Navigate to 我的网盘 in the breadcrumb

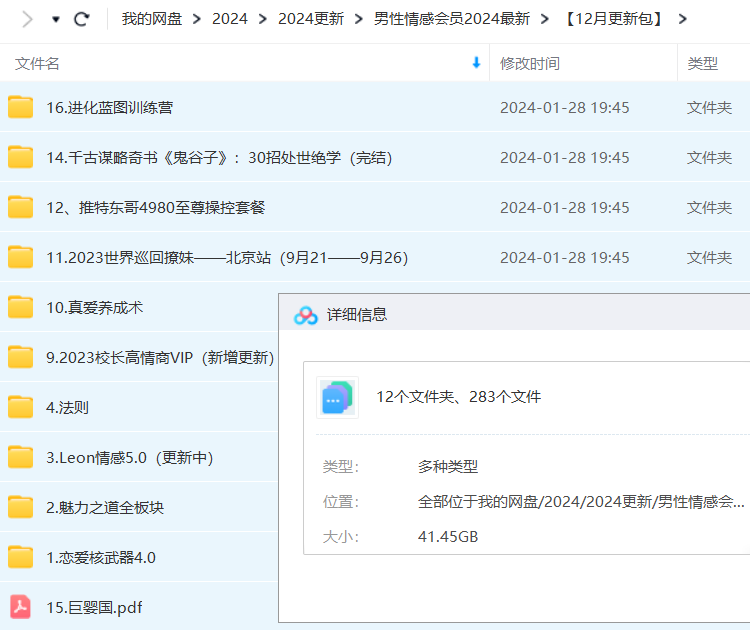coord(150,19)
